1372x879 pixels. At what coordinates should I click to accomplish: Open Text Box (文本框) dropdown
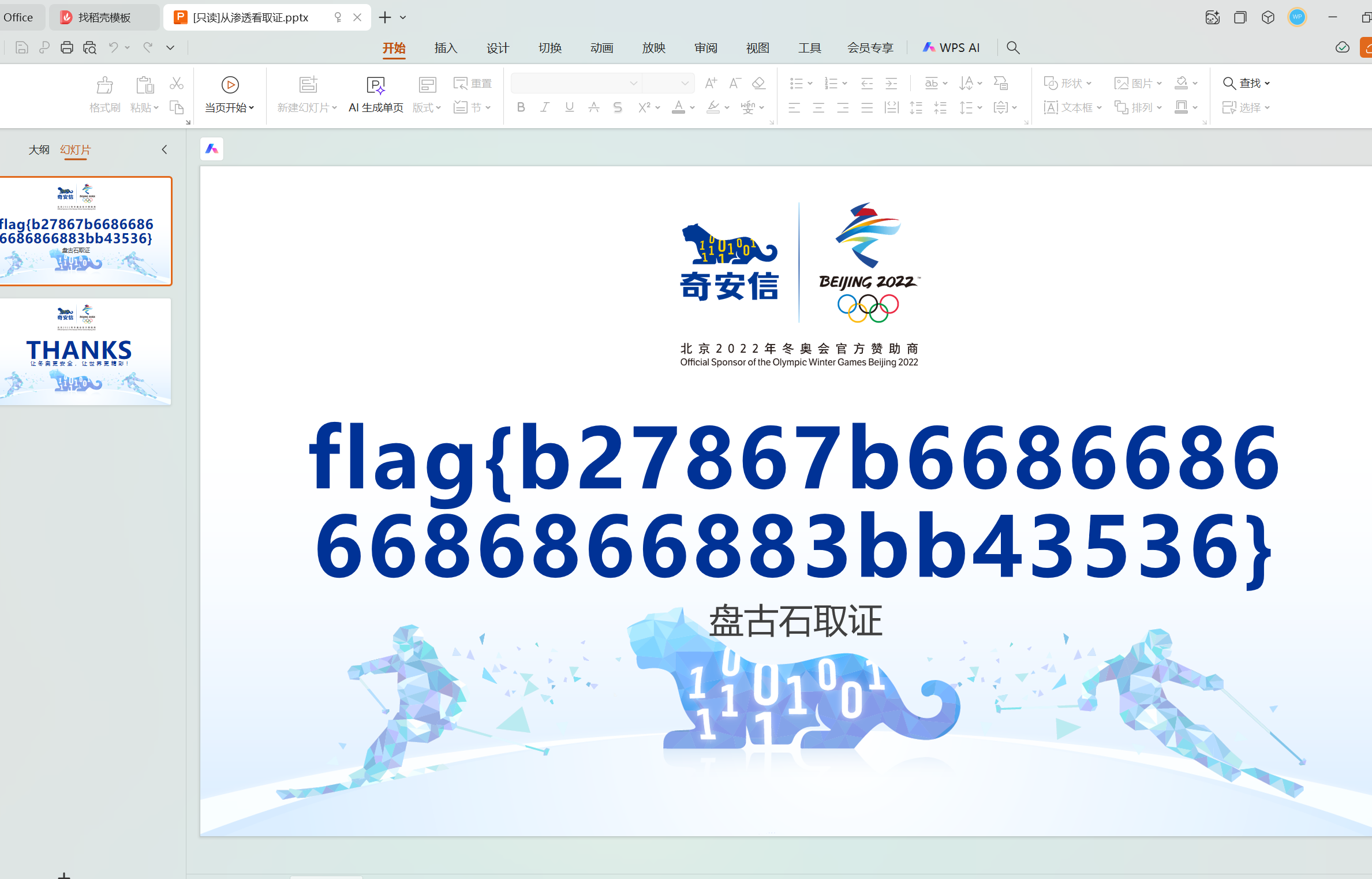click(1073, 107)
